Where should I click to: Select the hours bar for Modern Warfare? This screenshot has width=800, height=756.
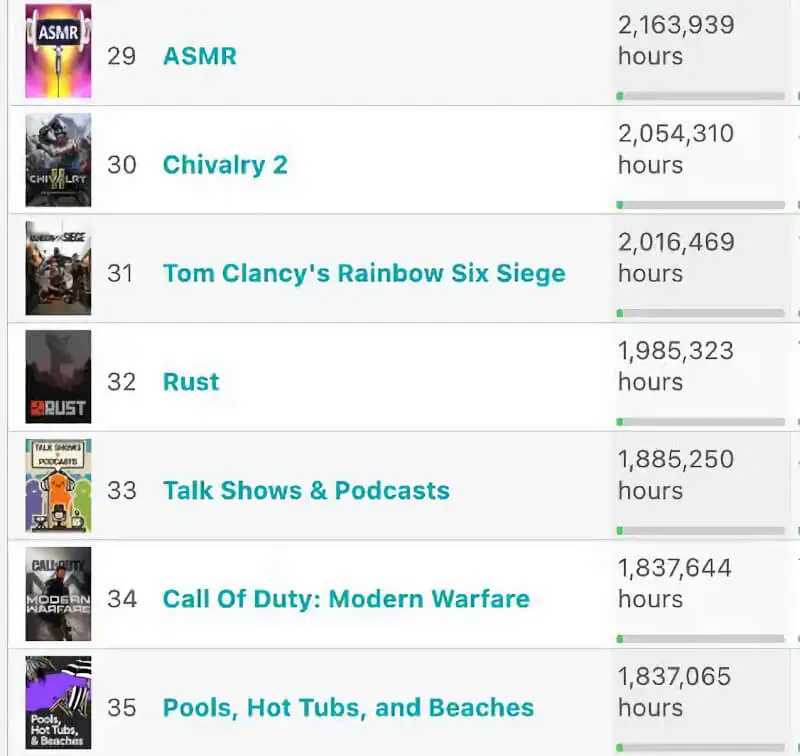coord(701,638)
